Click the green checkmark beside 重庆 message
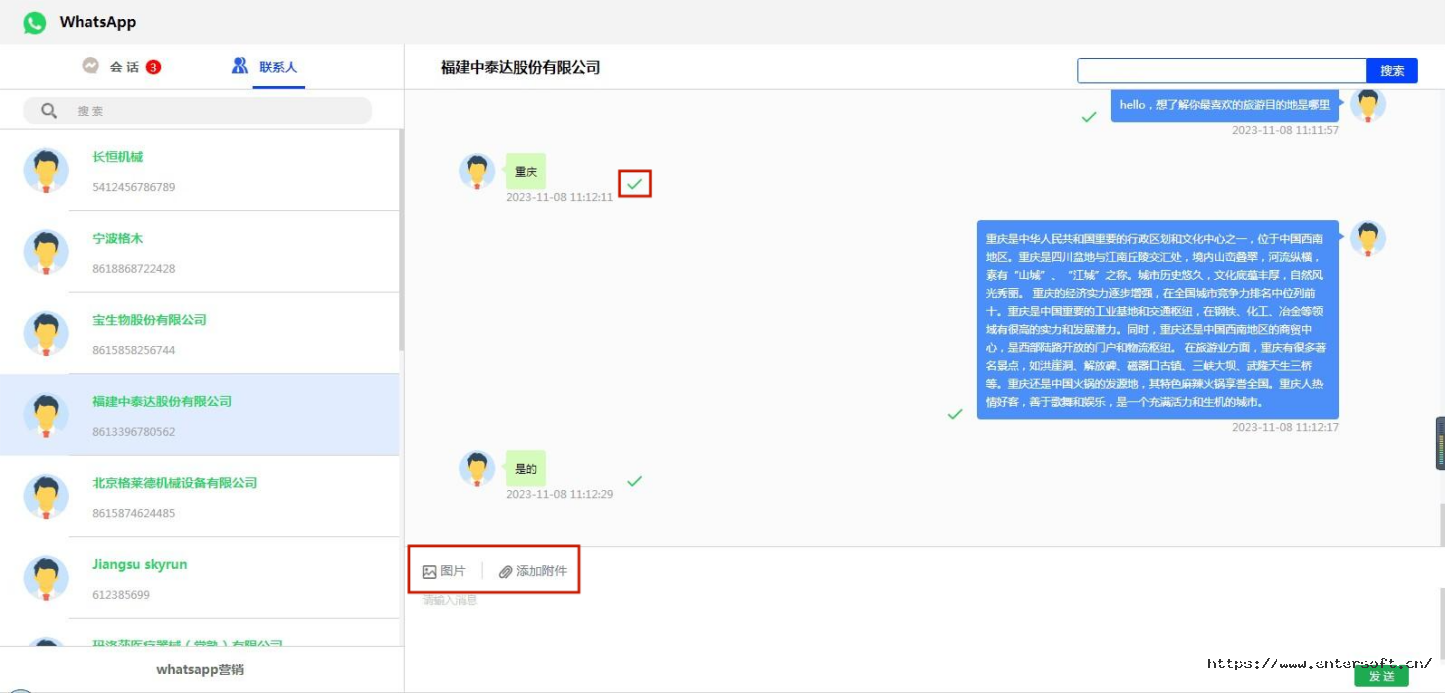1445x693 pixels. [x=634, y=184]
